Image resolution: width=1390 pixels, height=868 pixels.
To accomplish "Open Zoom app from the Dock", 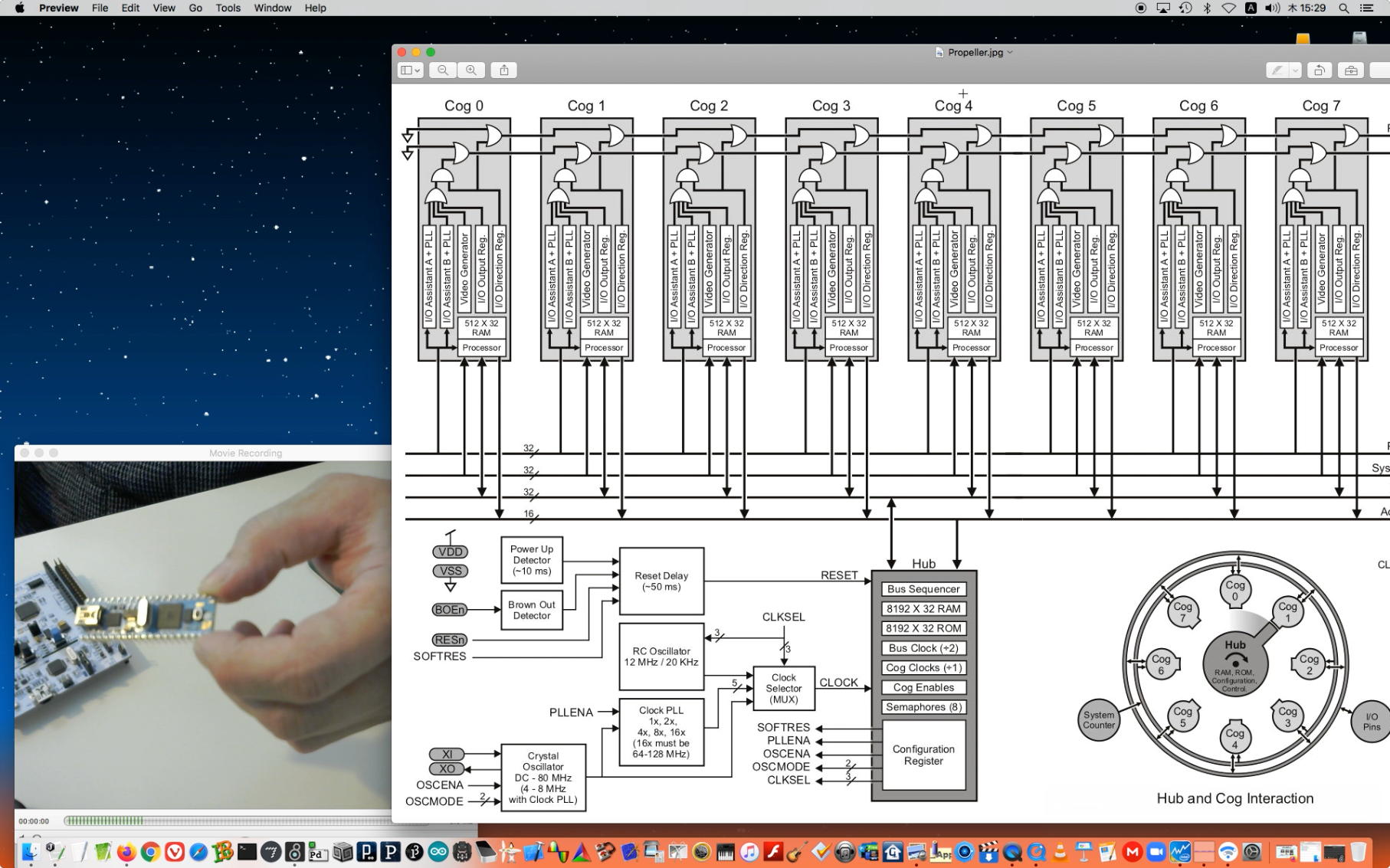I will (x=1156, y=851).
